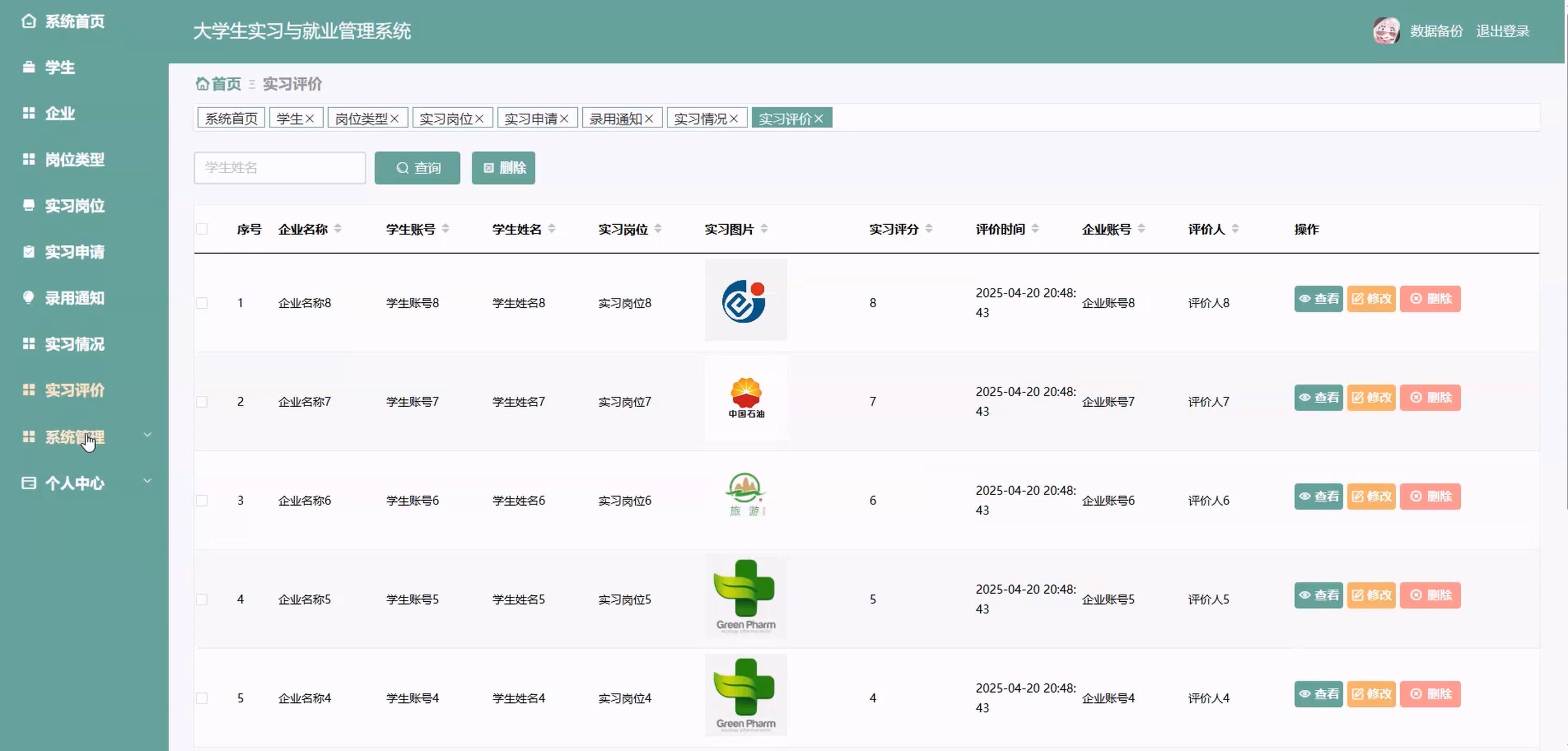
Task: Select checkbox for 企业名称6 row
Action: [x=202, y=500]
